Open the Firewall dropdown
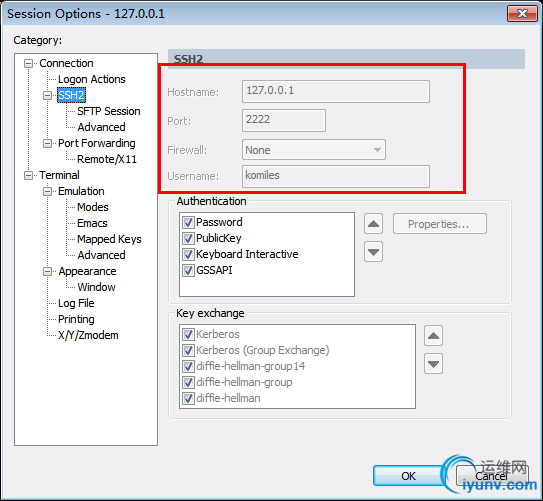The image size is (543, 501). coord(314,150)
